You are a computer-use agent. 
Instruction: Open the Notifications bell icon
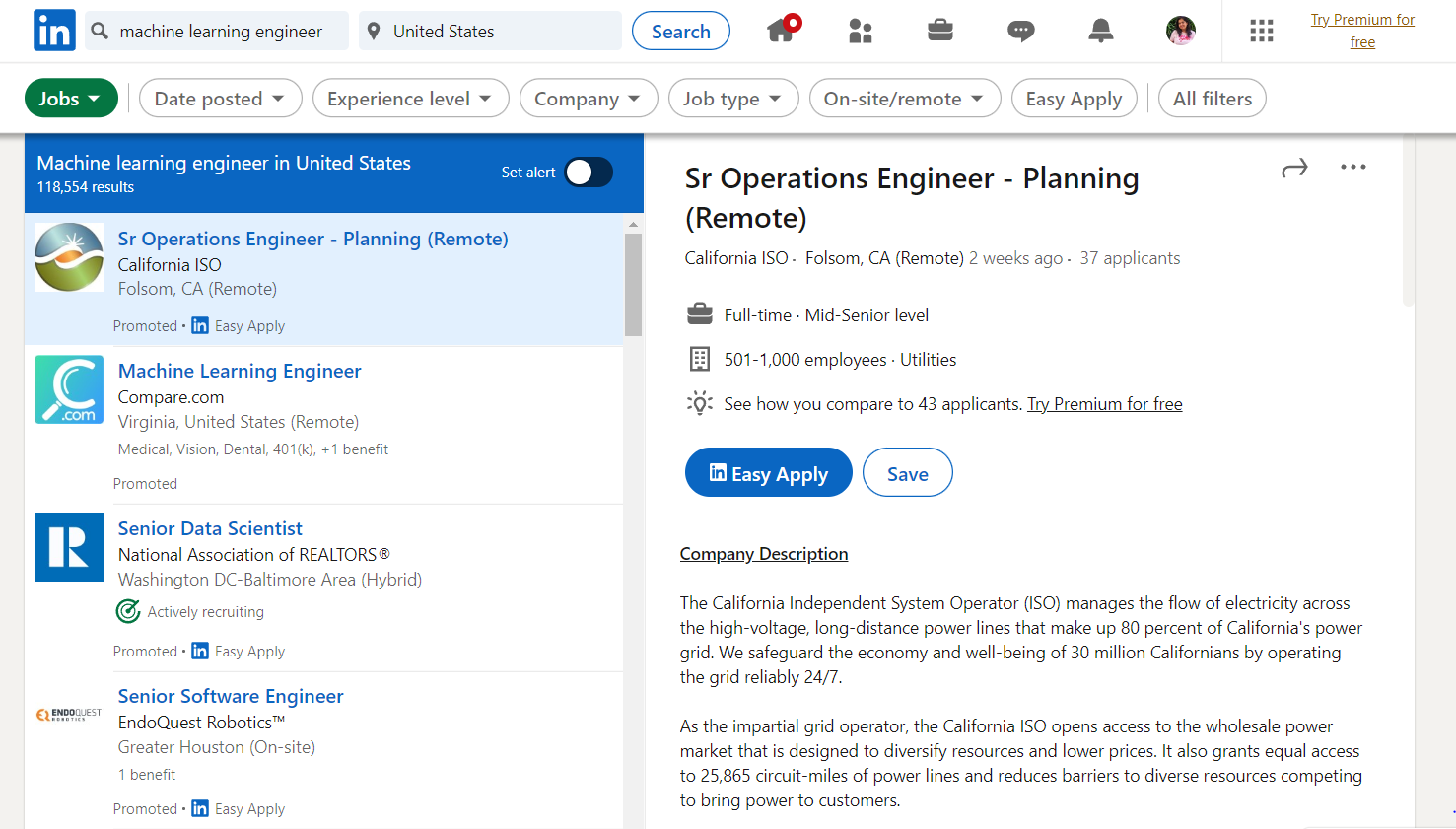pyautogui.click(x=1101, y=31)
